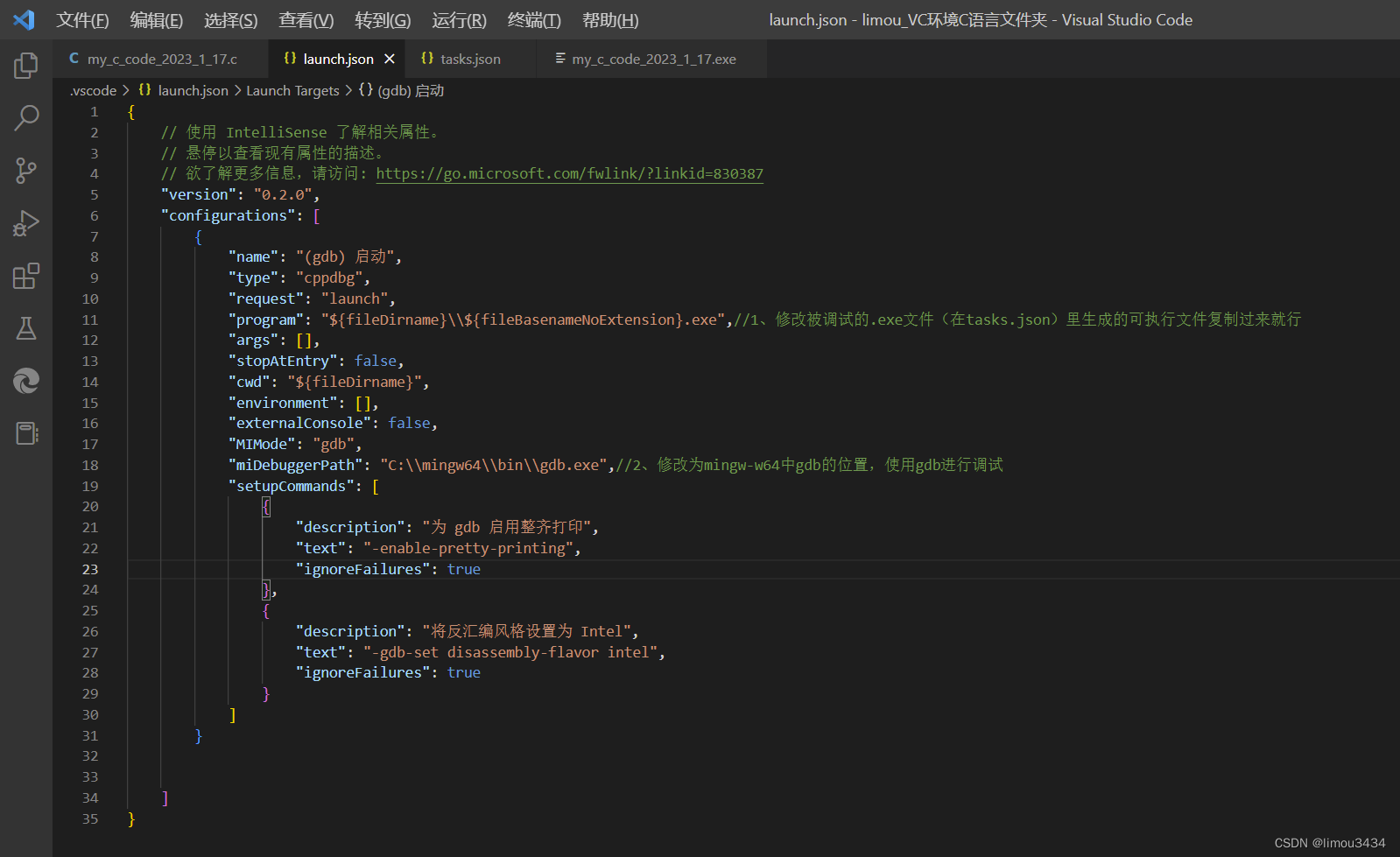Click the "MIMode" key on line 17
Viewport: 1400px width, 857px height.
[x=262, y=444]
